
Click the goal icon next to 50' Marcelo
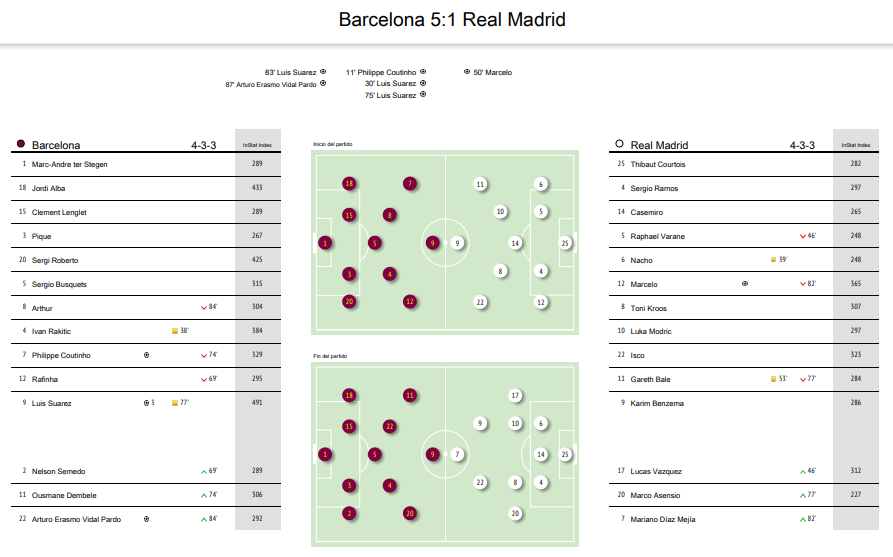click(466, 72)
